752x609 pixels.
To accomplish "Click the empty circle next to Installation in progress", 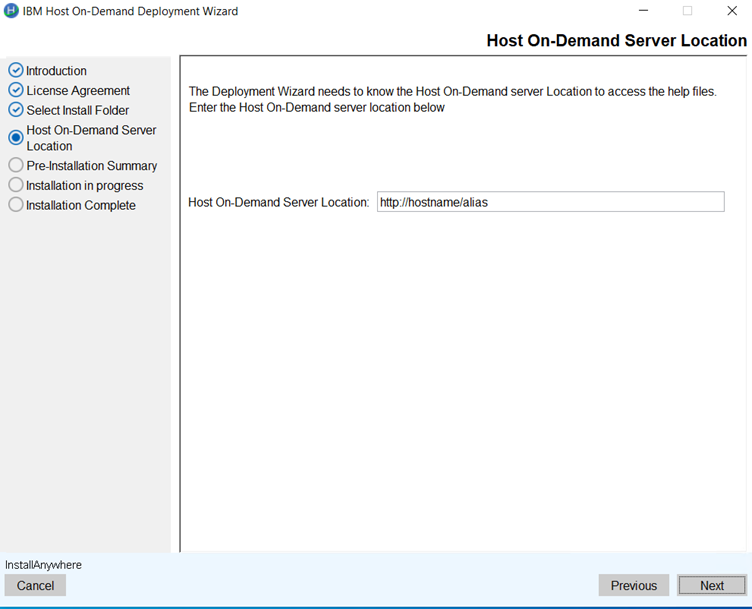I will tap(15, 185).
